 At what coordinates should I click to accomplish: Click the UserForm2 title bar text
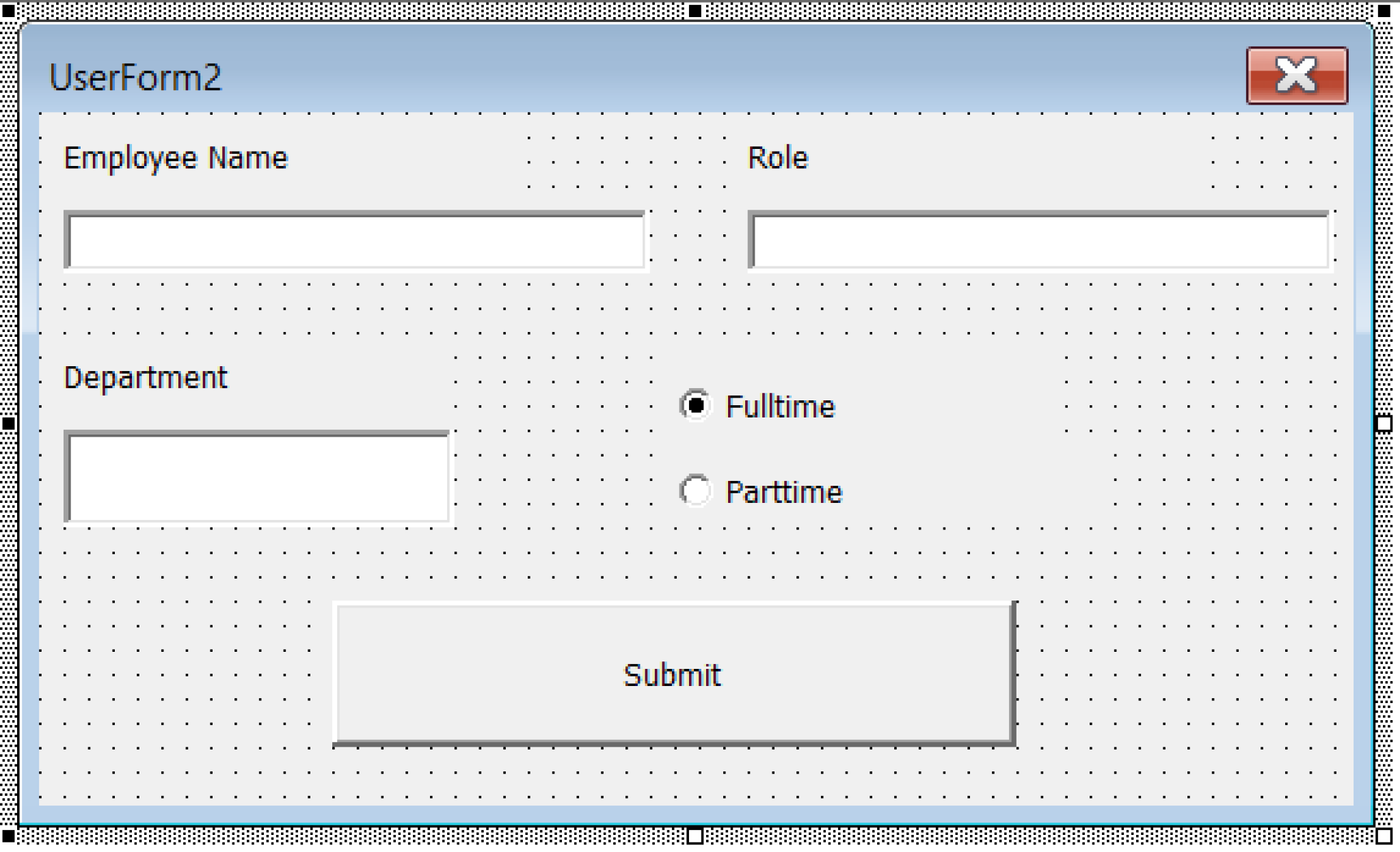(x=135, y=77)
